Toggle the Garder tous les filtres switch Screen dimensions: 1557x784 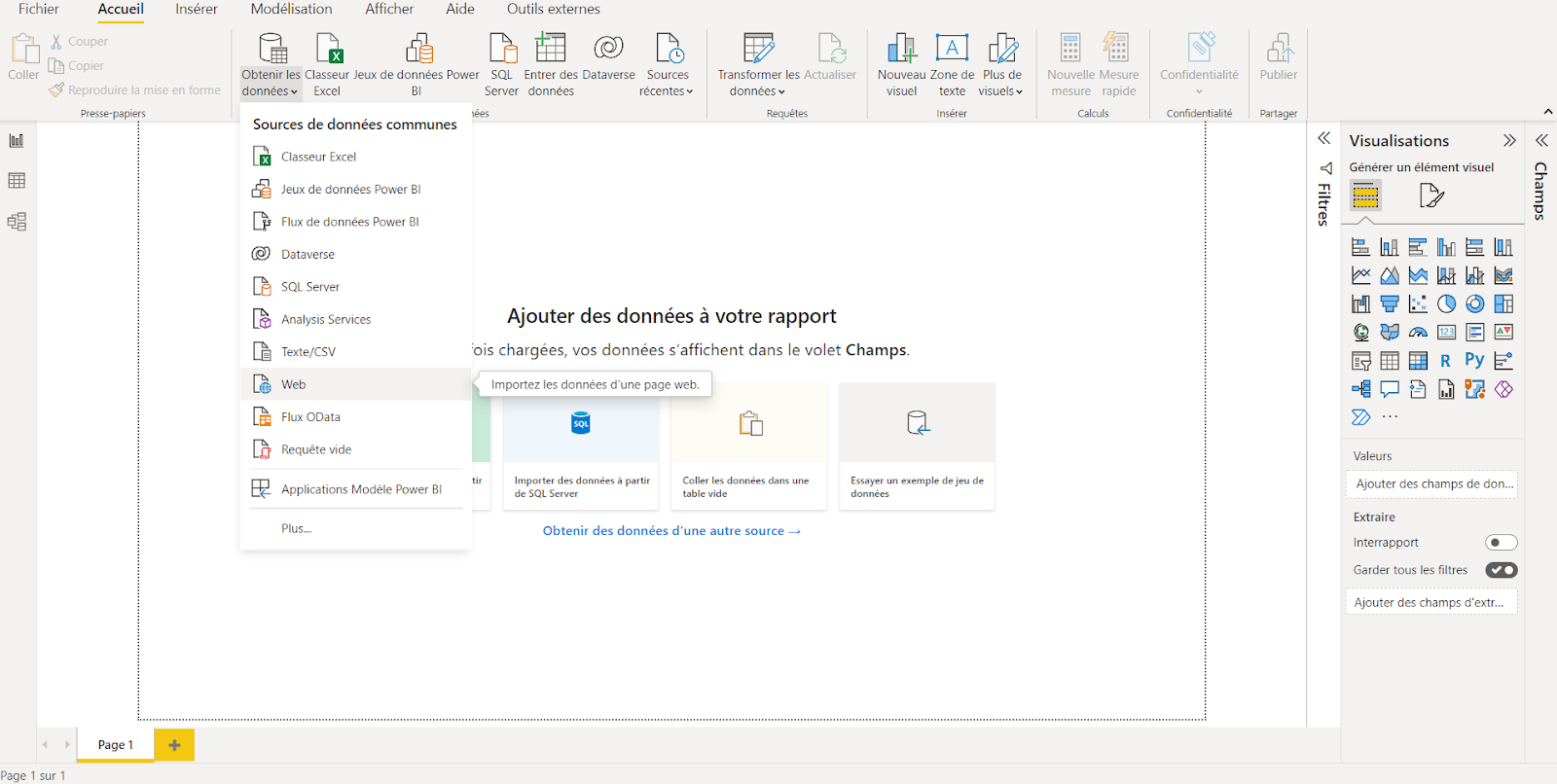tap(1502, 570)
